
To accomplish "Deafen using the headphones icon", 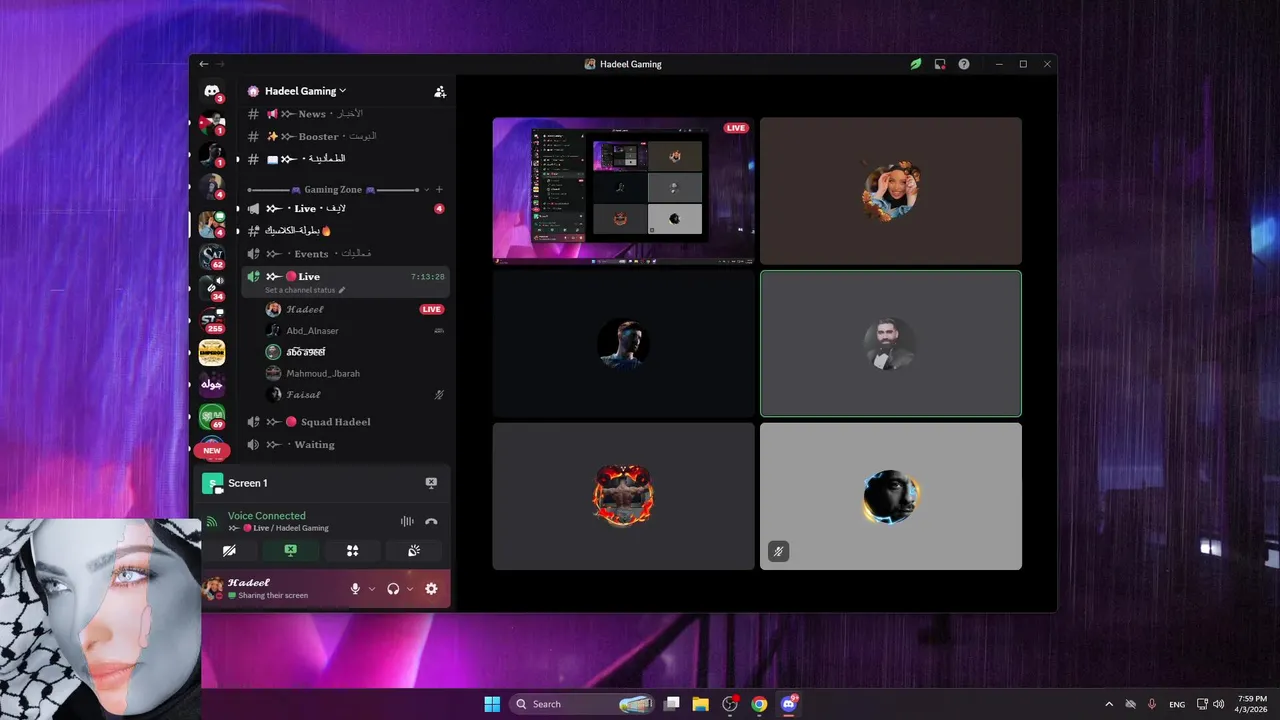I will (x=393, y=589).
